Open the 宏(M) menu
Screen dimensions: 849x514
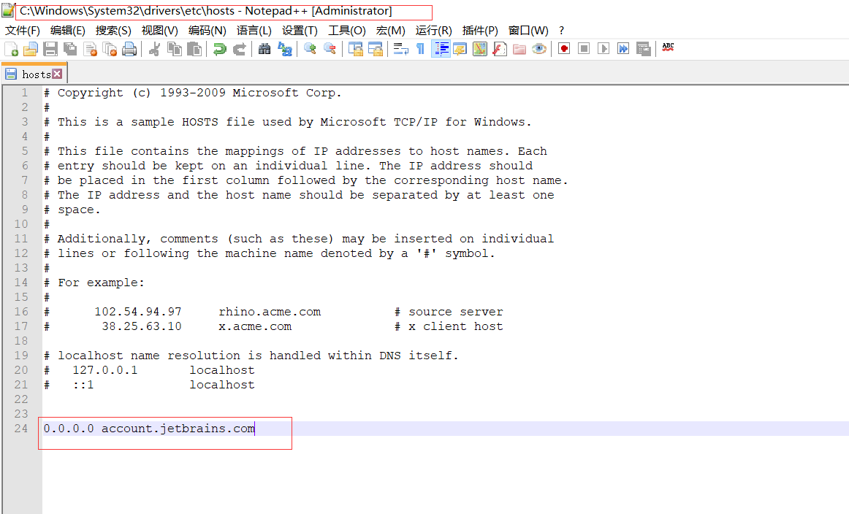pyautogui.click(x=390, y=30)
